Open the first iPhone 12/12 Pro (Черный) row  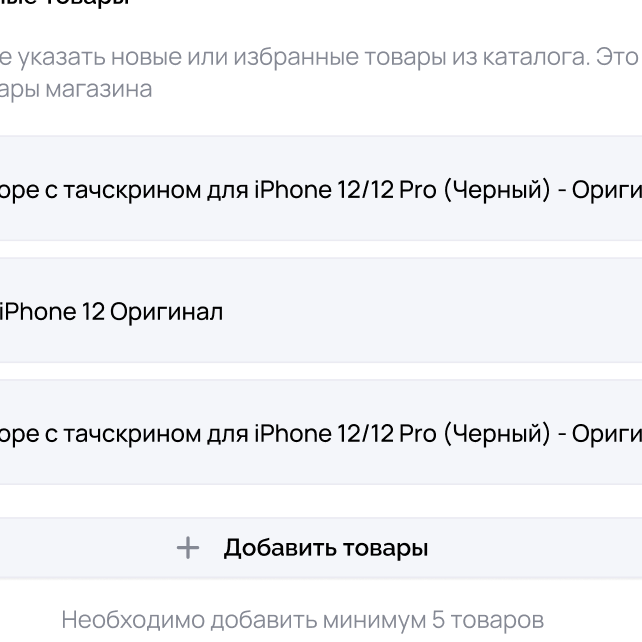pos(320,190)
